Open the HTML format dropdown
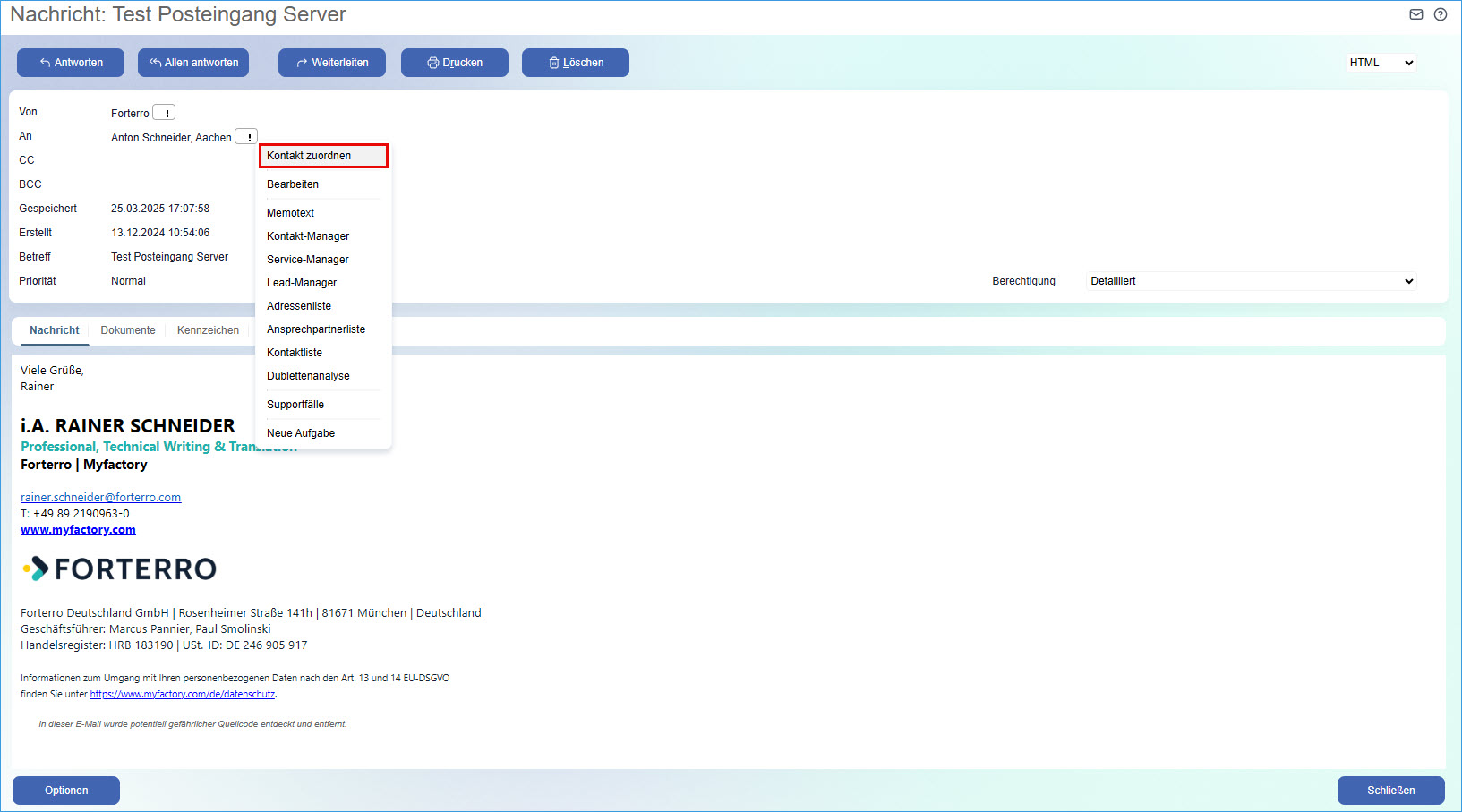The height and width of the screenshot is (812, 1462). 1380,63
